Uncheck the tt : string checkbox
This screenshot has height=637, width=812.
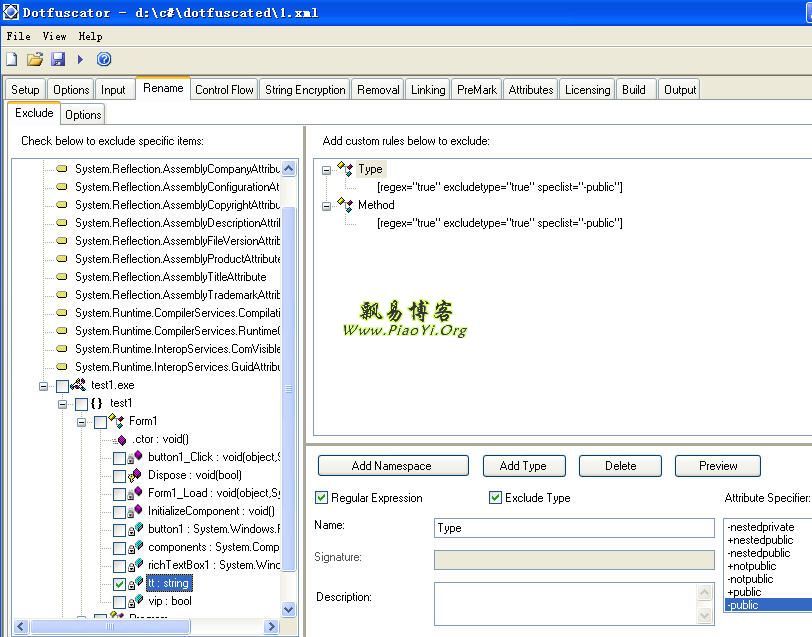point(120,584)
